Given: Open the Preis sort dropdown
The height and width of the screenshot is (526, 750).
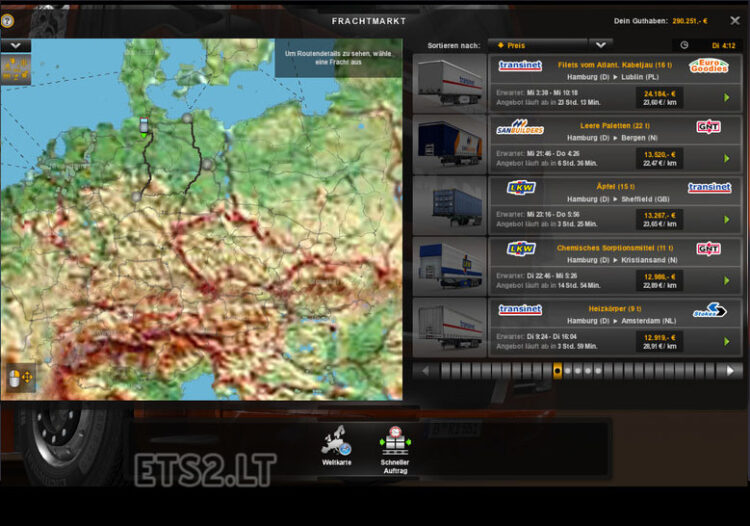Looking at the screenshot, I should [537, 45].
